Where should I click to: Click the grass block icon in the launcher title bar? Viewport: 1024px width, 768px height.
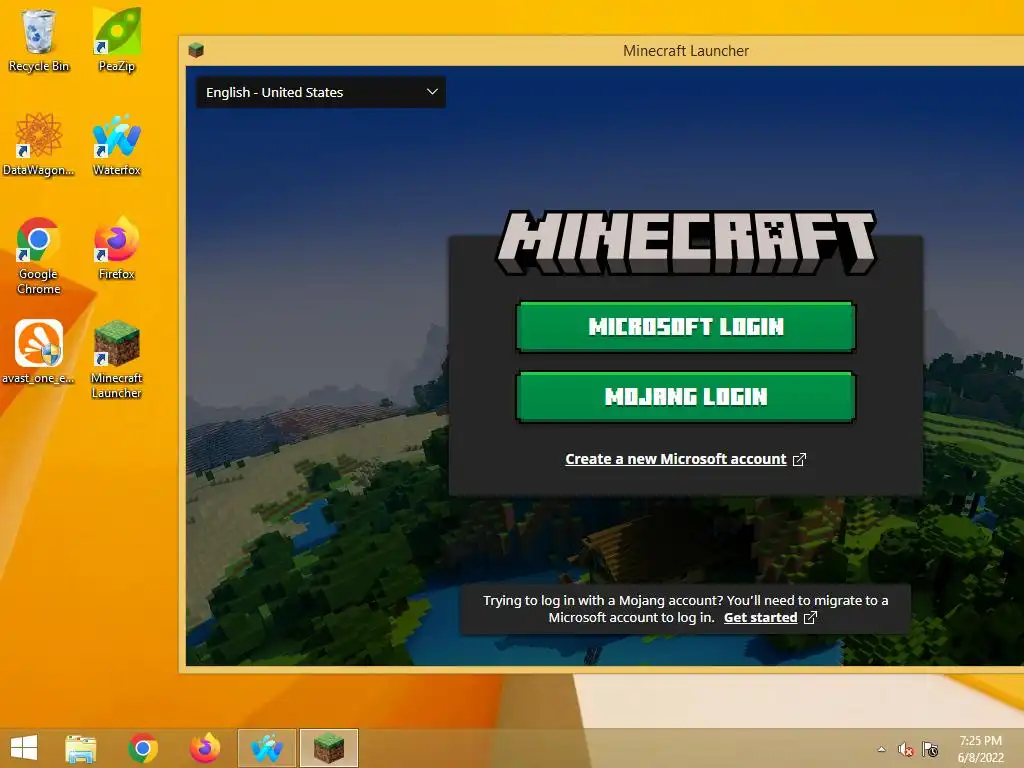pos(196,50)
